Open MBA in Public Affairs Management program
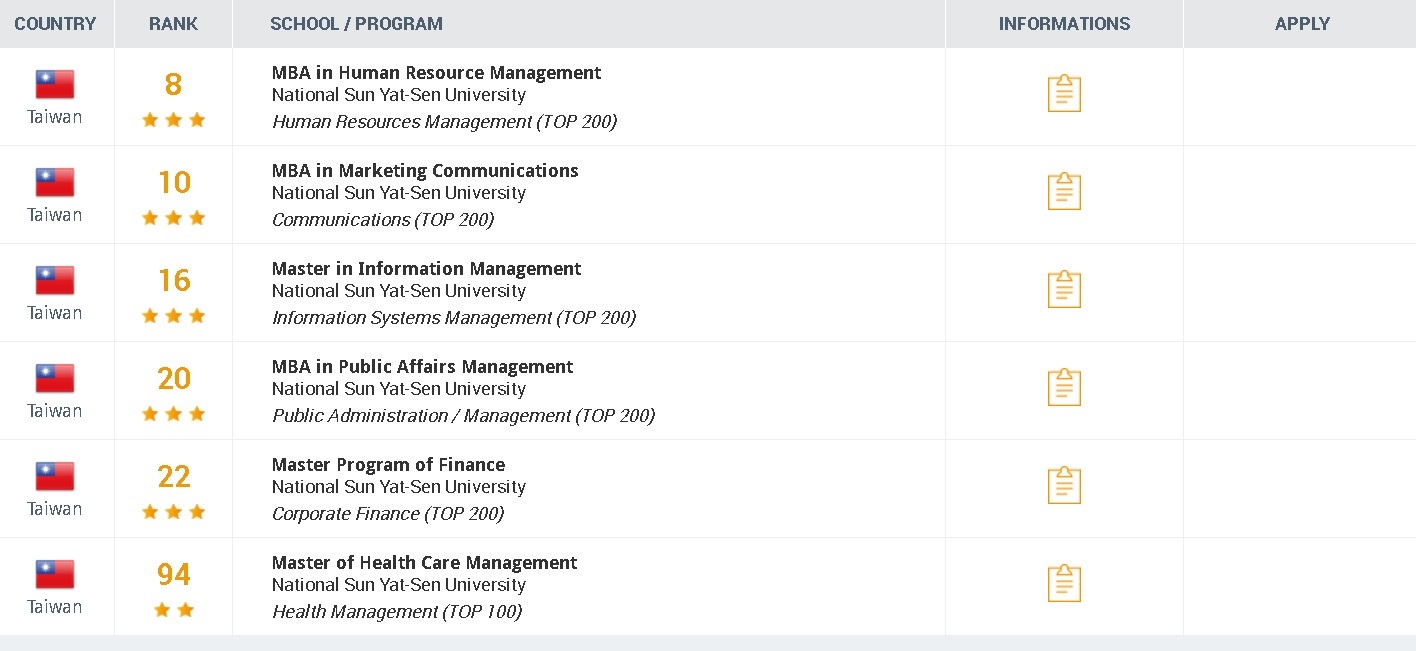The height and width of the screenshot is (651, 1416). 422,367
